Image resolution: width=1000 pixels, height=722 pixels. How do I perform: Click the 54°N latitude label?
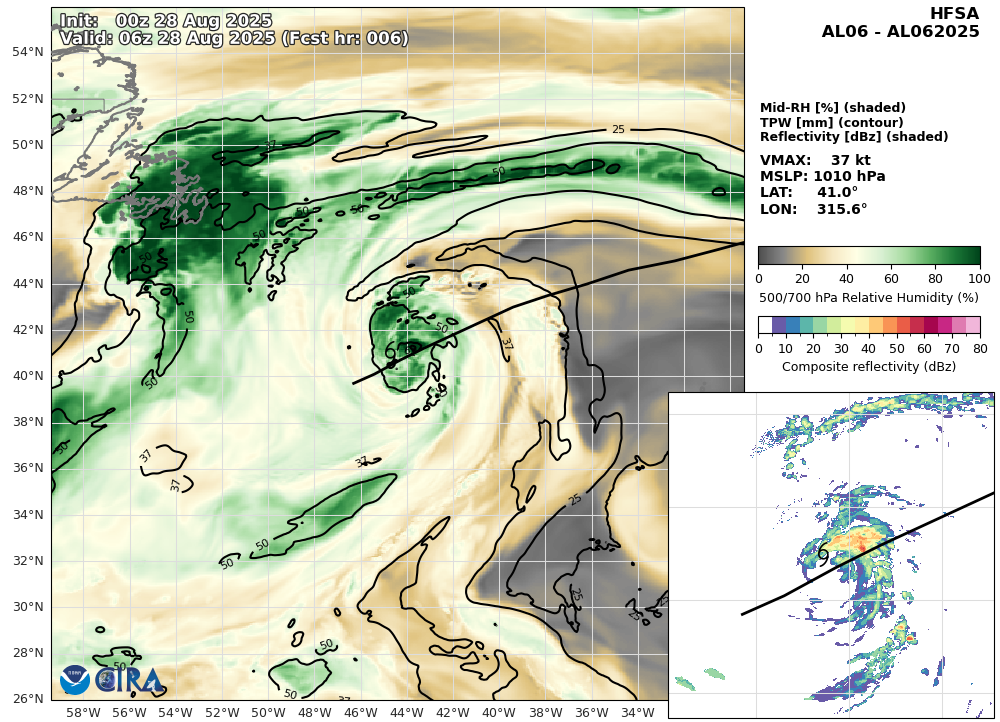[x=28, y=52]
